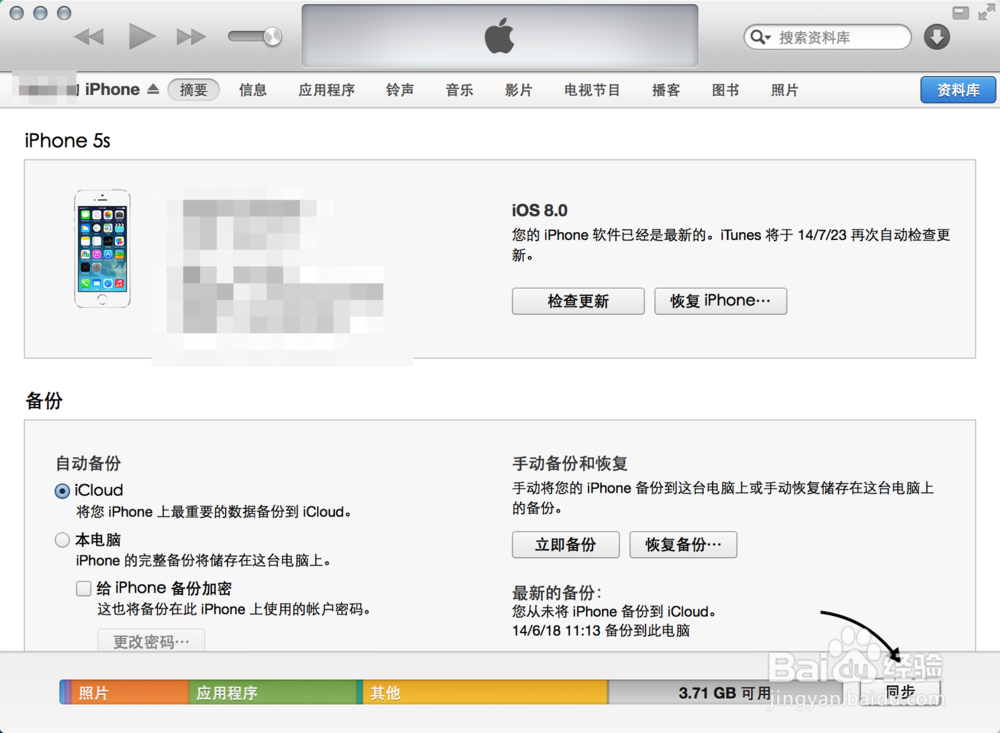1000x733 pixels.
Task: Click the 立即备份 button
Action: tap(566, 545)
